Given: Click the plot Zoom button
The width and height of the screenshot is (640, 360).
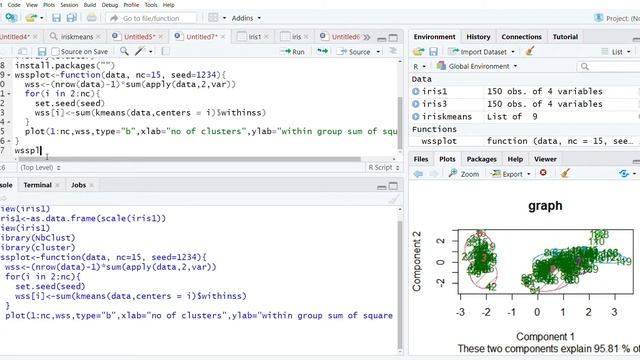Looking at the screenshot, I should (x=464, y=174).
